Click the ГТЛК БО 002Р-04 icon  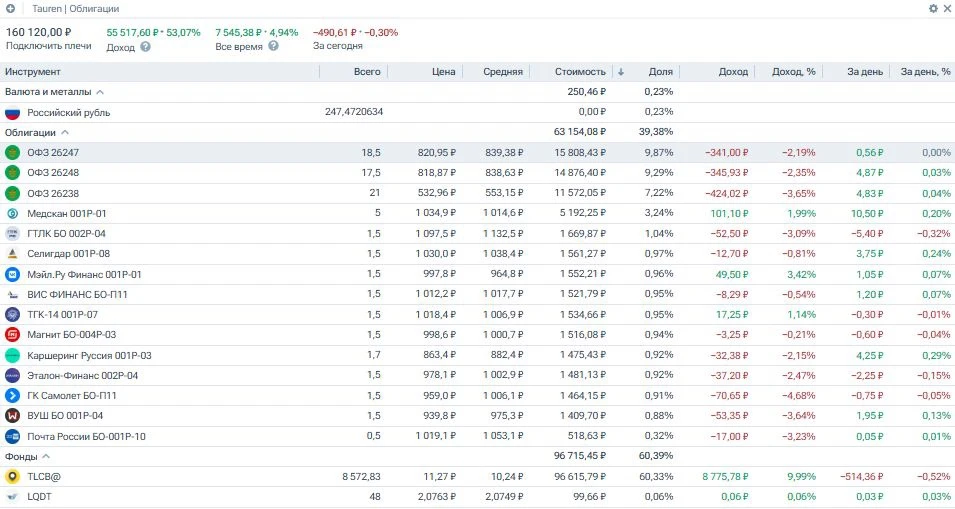coord(12,234)
